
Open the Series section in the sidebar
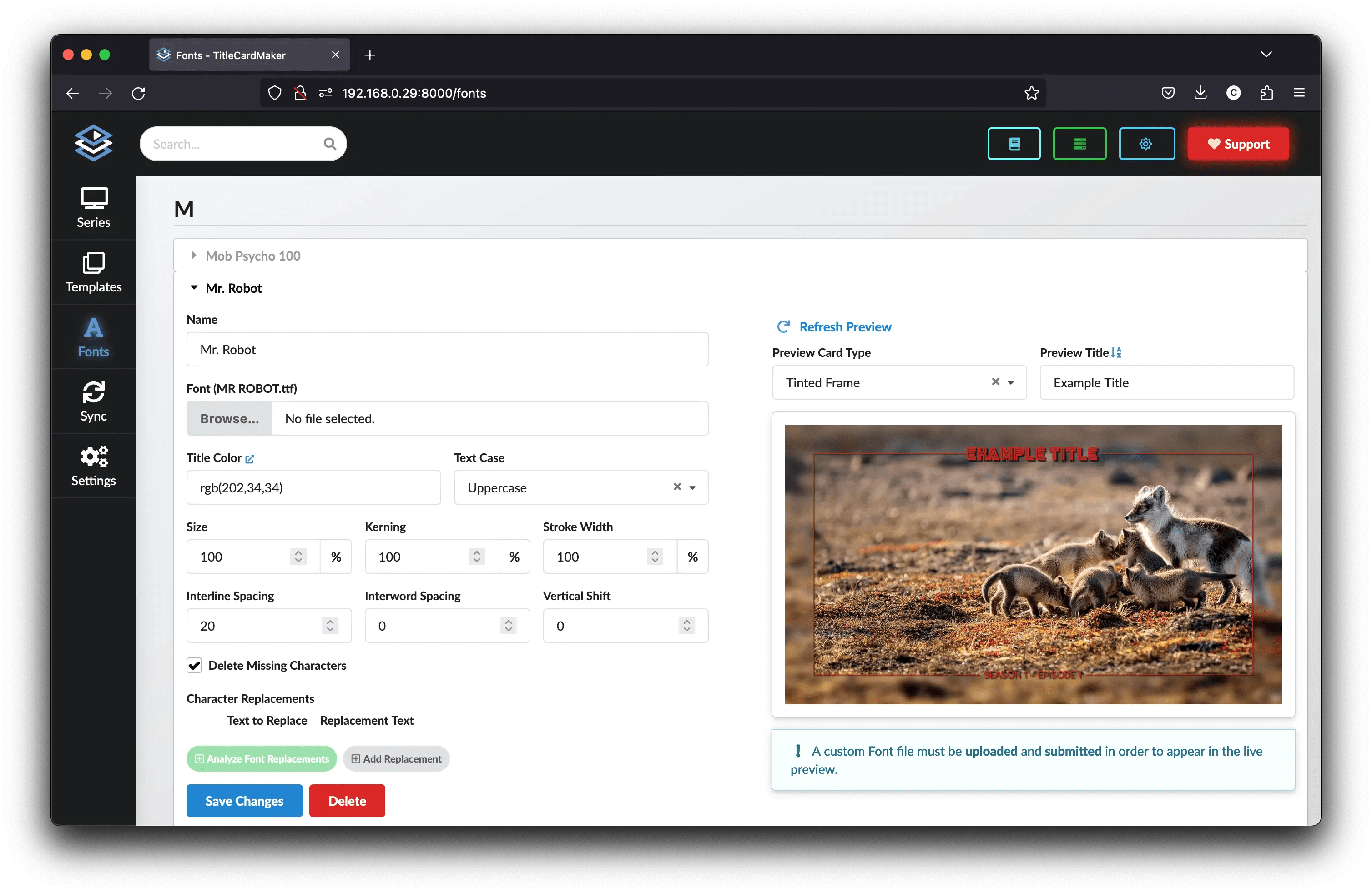click(x=93, y=207)
